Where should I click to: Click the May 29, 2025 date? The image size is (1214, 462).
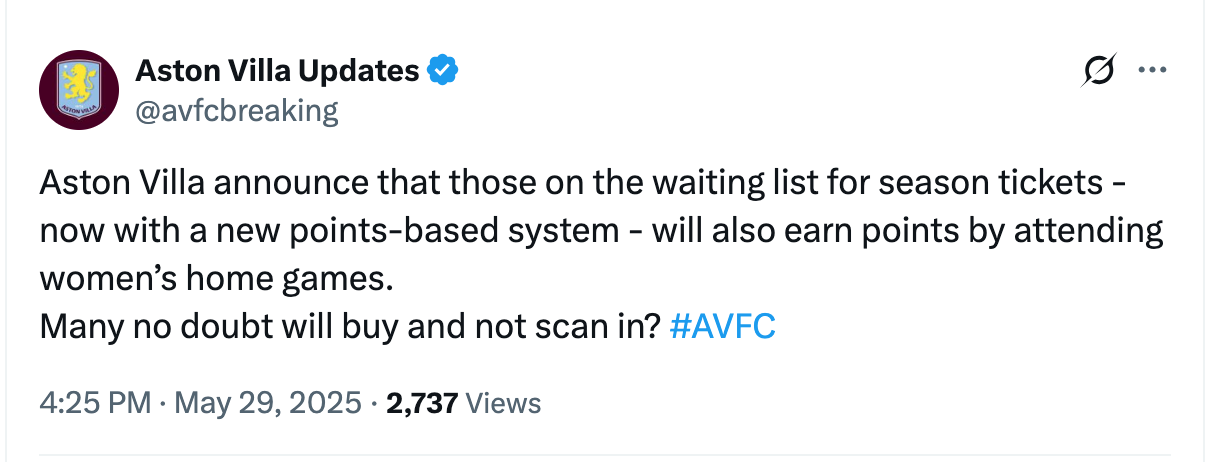coord(268,404)
